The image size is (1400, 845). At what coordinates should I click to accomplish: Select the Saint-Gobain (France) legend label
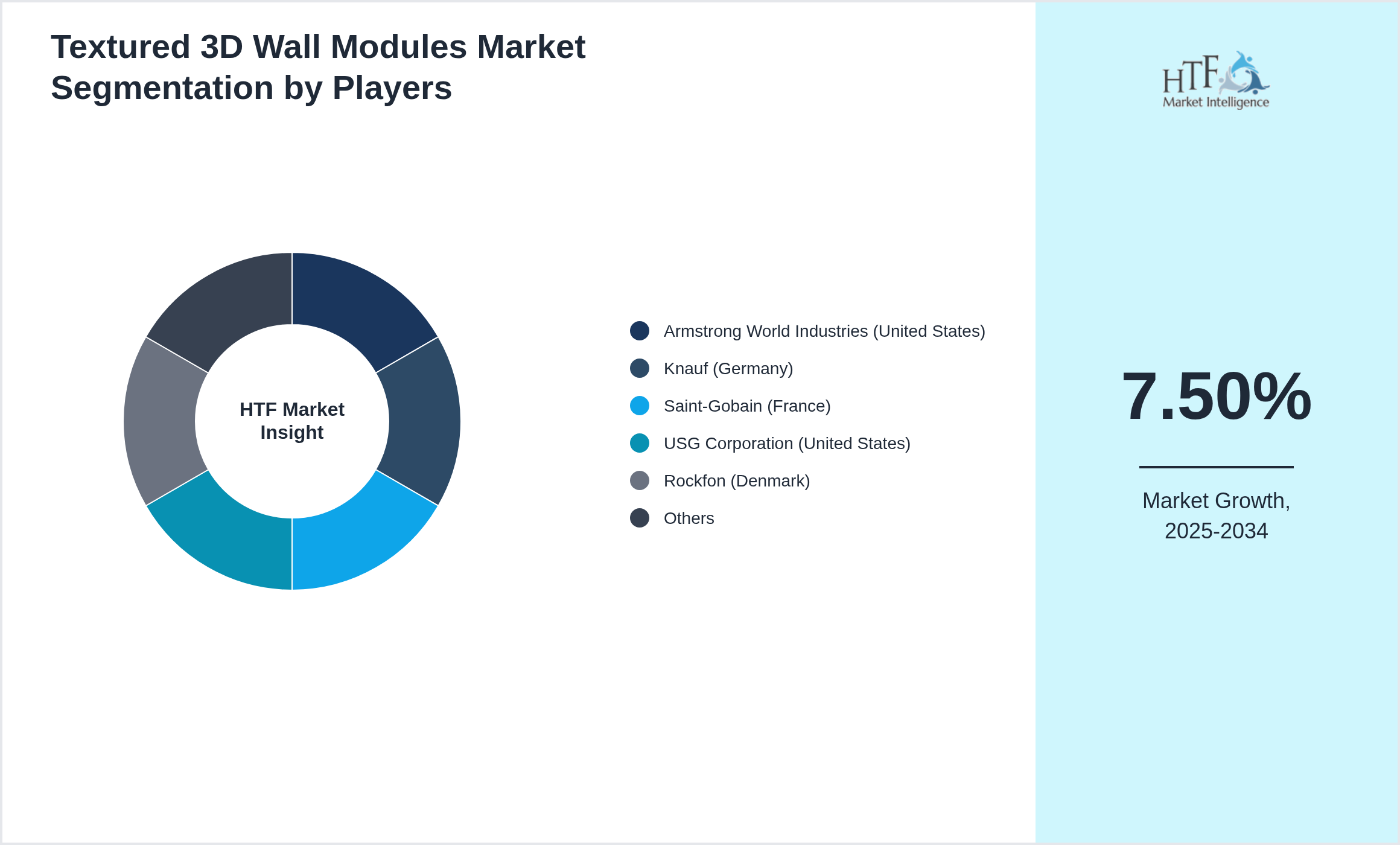pos(747,406)
